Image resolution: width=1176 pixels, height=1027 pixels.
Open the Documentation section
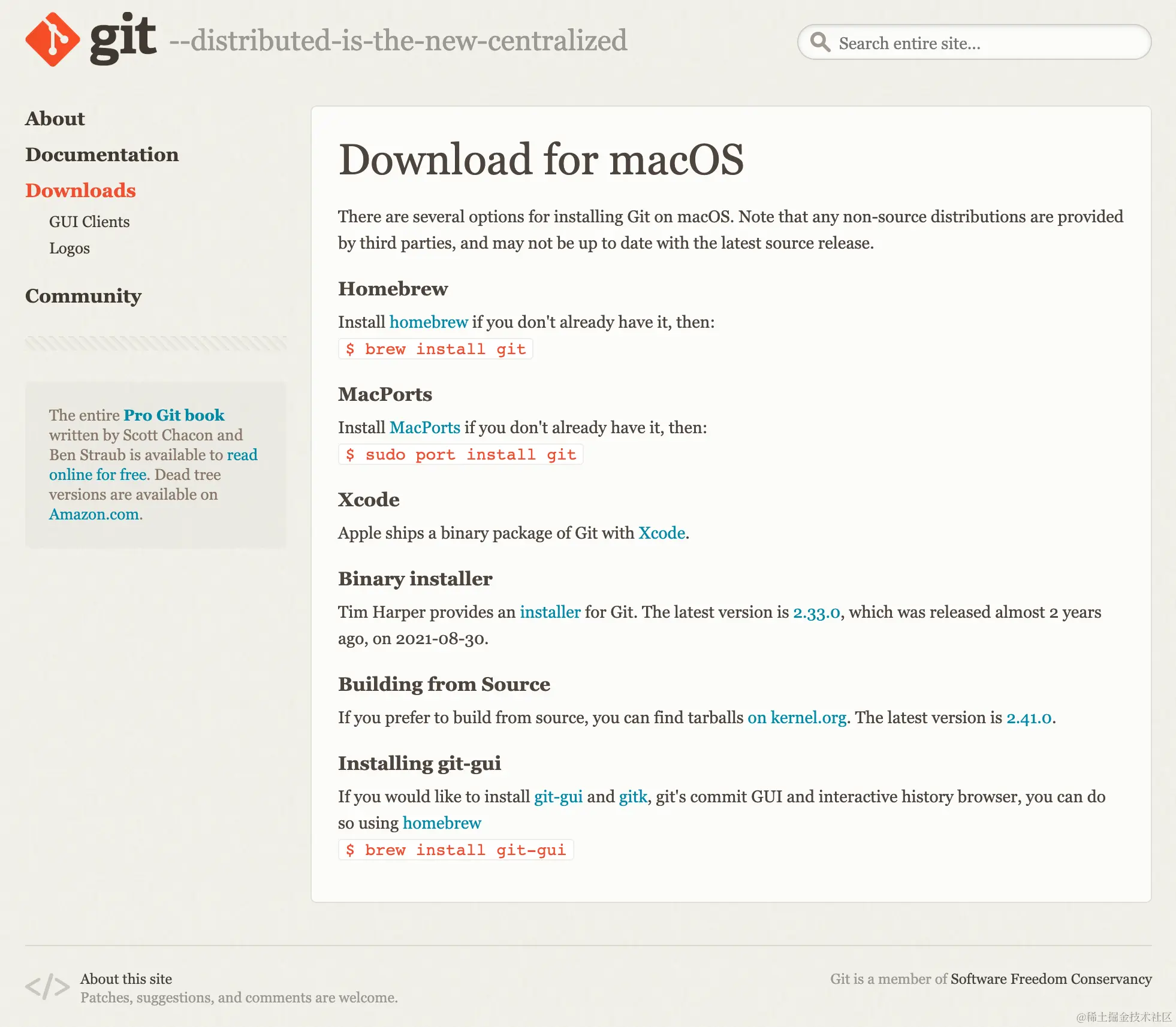click(x=102, y=155)
